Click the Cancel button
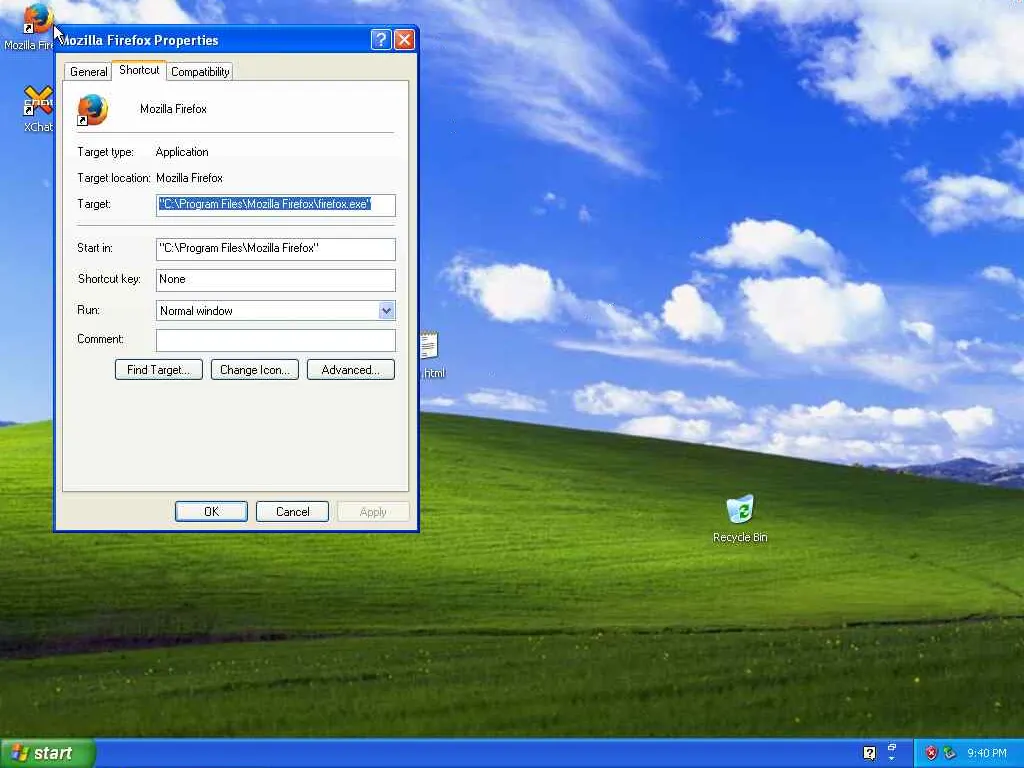1024x768 pixels. point(293,511)
